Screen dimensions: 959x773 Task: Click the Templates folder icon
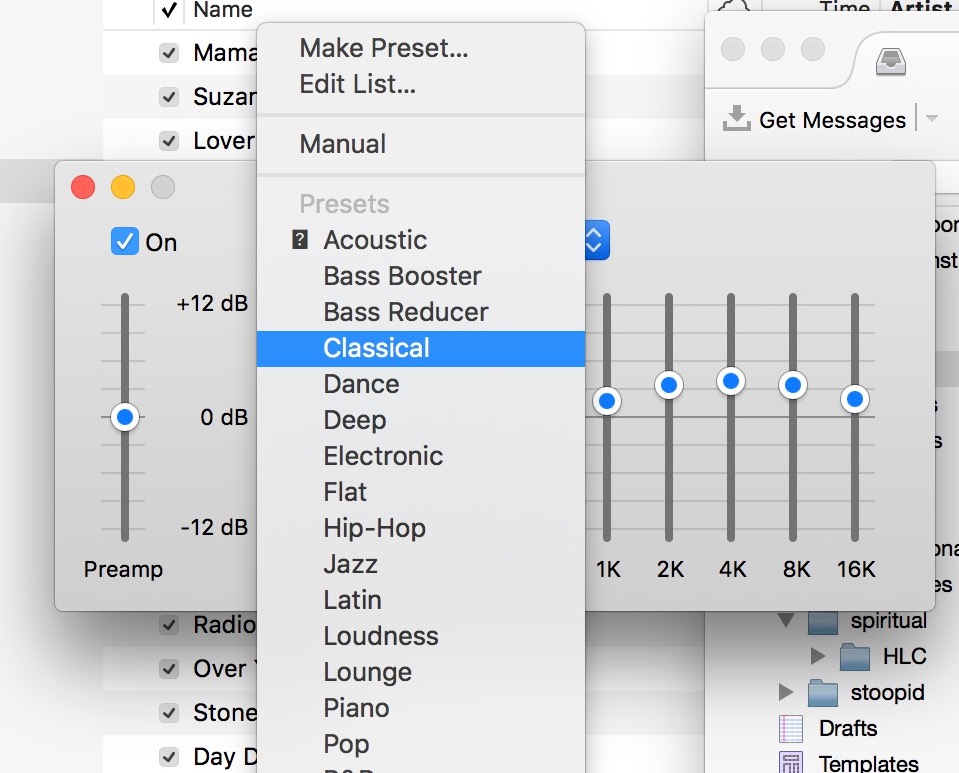coord(791,763)
